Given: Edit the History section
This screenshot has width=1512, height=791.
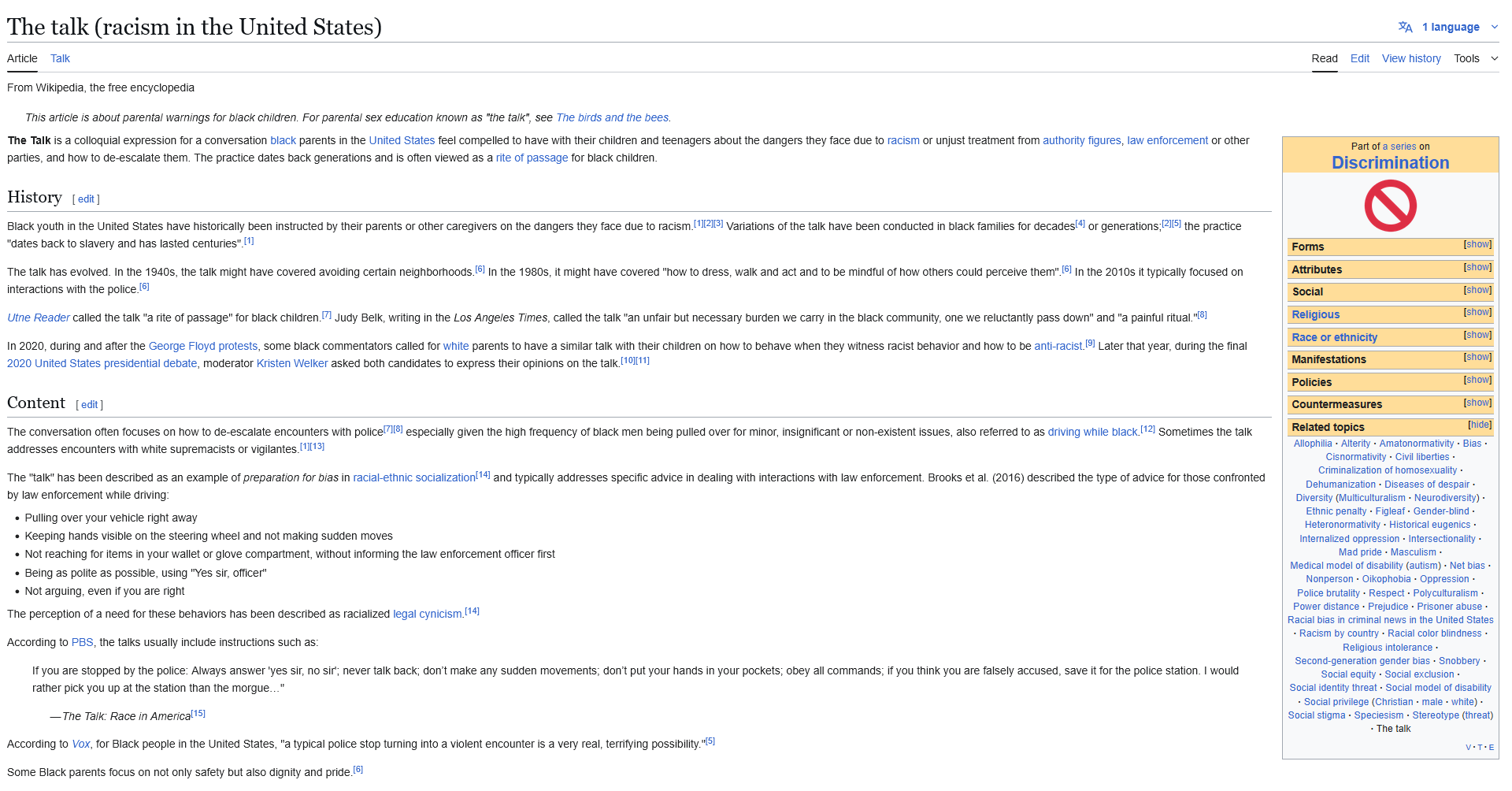Looking at the screenshot, I should [x=86, y=199].
